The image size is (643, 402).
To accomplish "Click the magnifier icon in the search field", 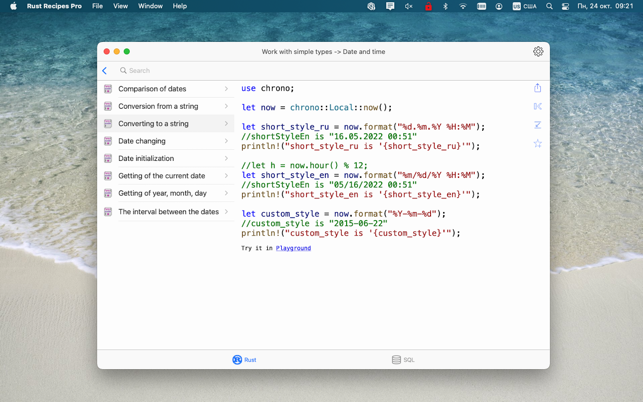I will click(123, 71).
